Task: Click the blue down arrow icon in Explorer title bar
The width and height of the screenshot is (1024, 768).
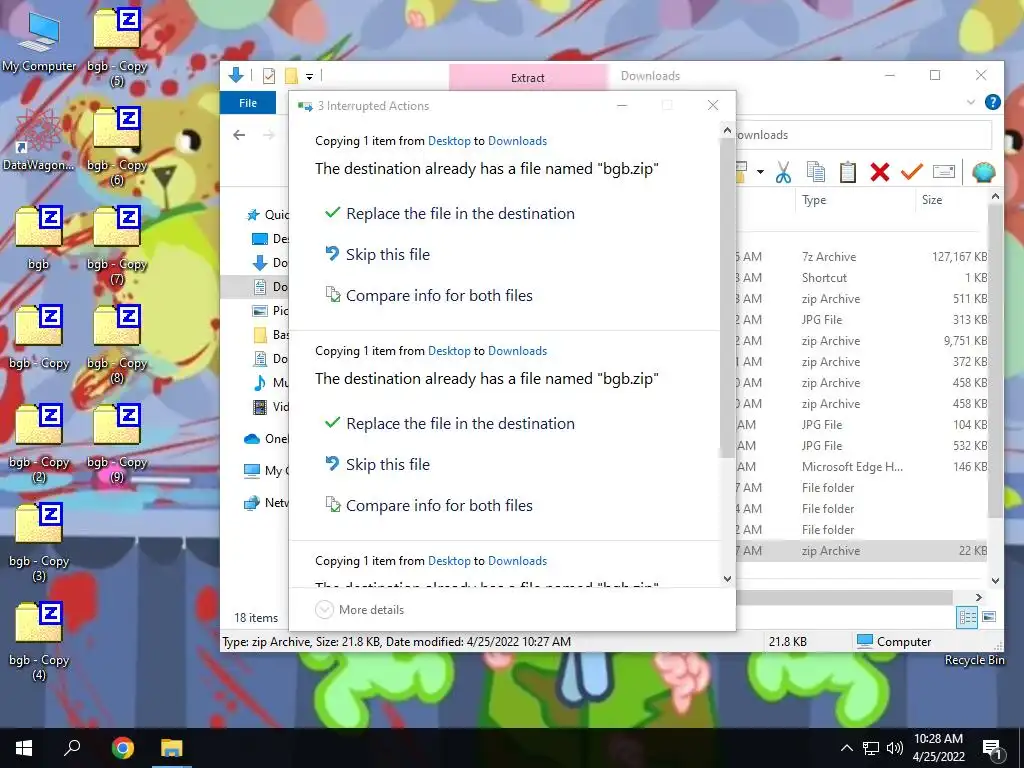Action: coord(236,76)
